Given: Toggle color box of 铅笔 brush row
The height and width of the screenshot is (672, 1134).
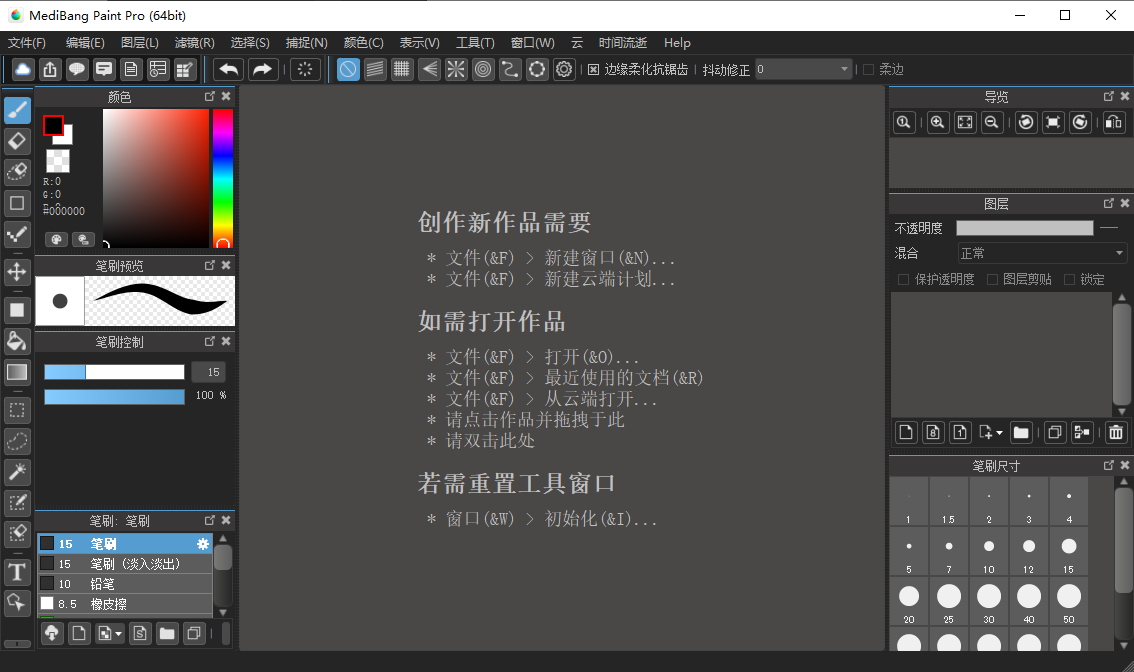Looking at the screenshot, I should click(x=47, y=583).
